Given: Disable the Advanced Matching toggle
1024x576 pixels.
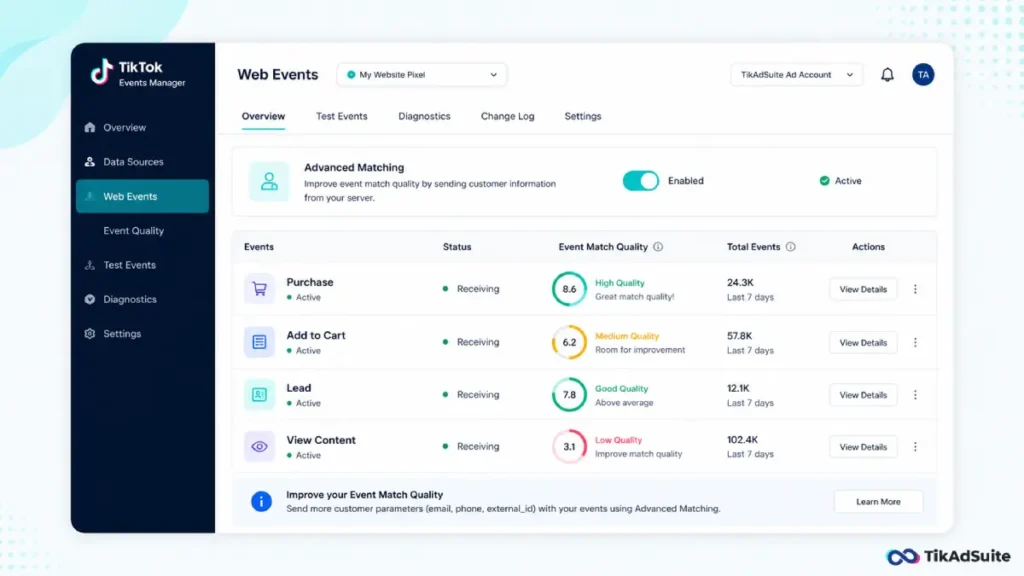Looking at the screenshot, I should pos(640,181).
